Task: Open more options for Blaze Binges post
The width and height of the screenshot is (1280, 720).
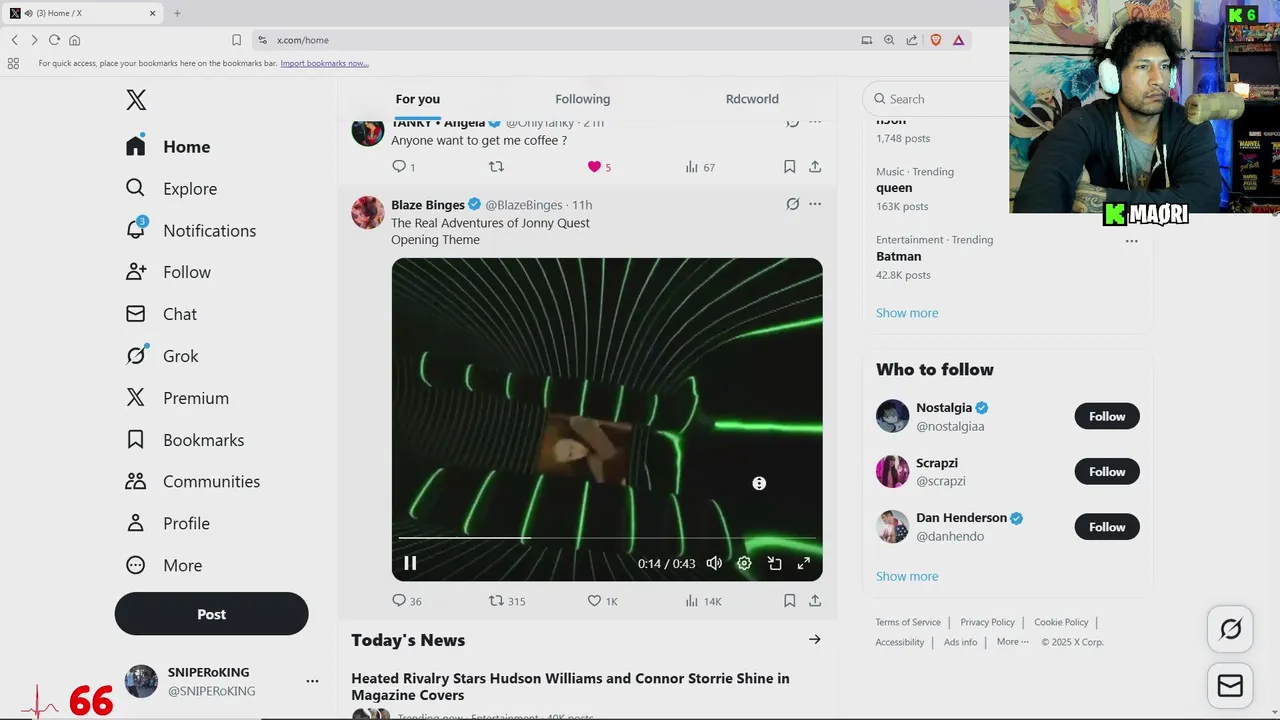Action: (x=815, y=204)
